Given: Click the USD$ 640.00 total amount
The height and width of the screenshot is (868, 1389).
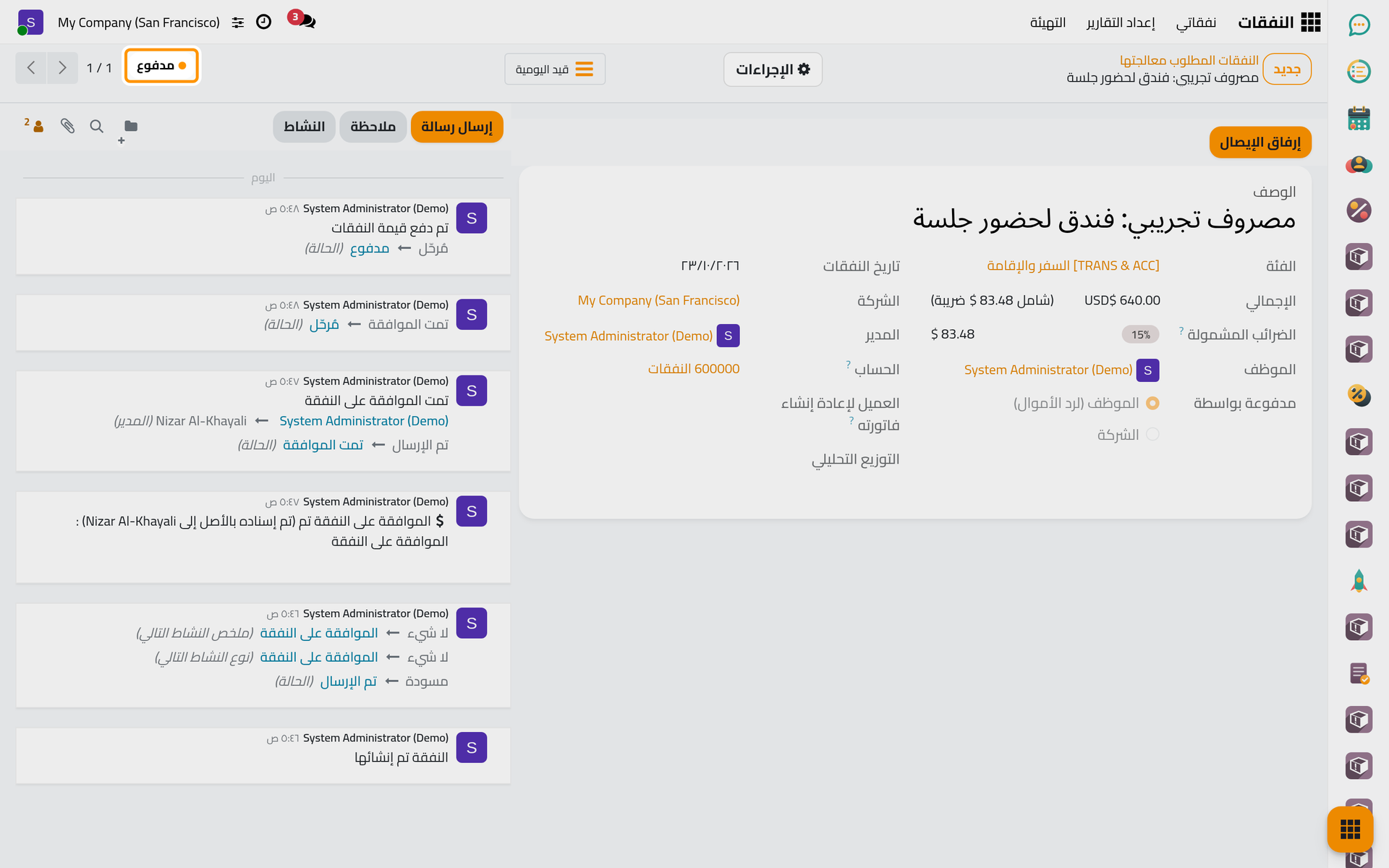Looking at the screenshot, I should (x=1122, y=300).
